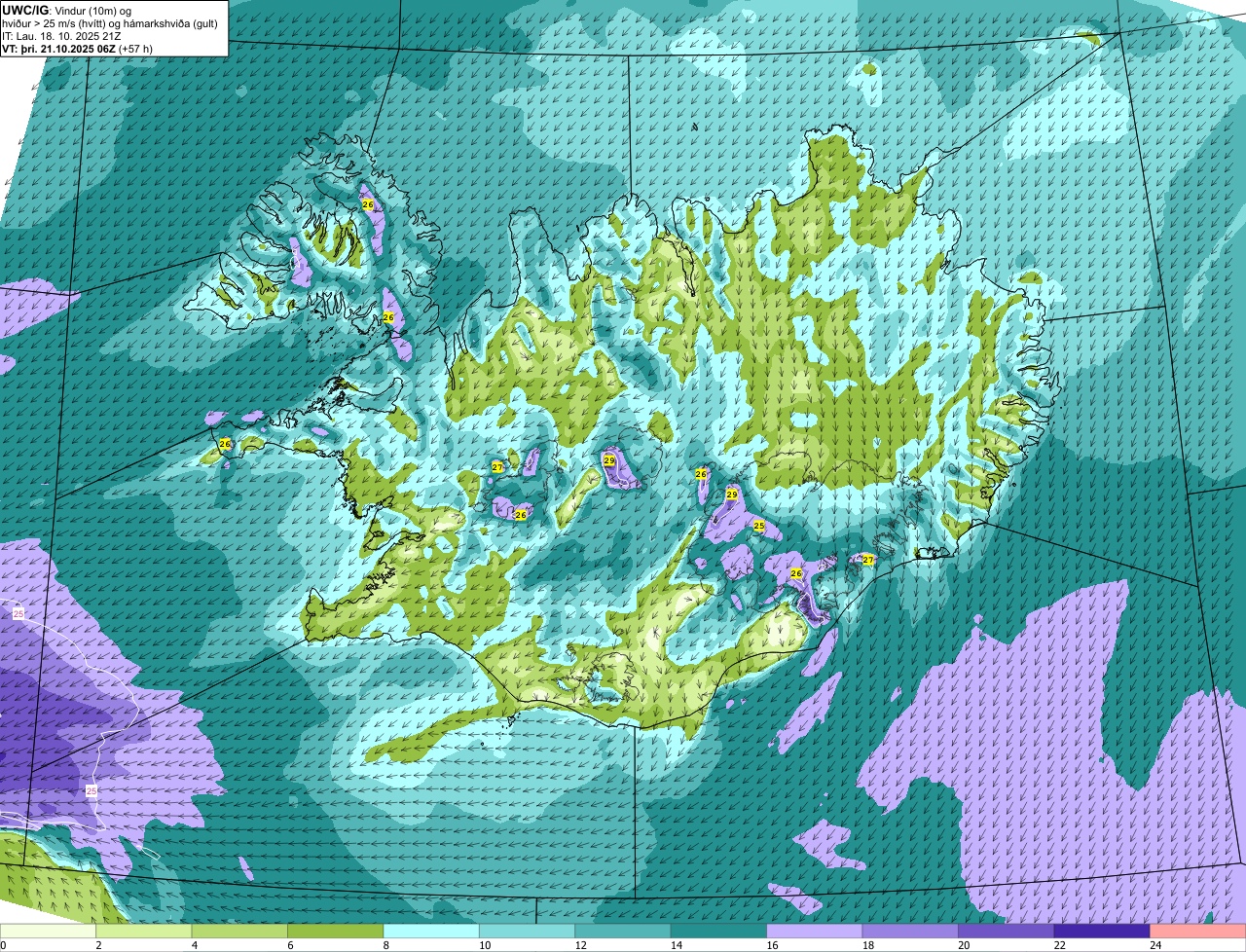The height and width of the screenshot is (952, 1246).
Task: Click the 0–2 m/s palest legend swatch
Action: click(49, 931)
